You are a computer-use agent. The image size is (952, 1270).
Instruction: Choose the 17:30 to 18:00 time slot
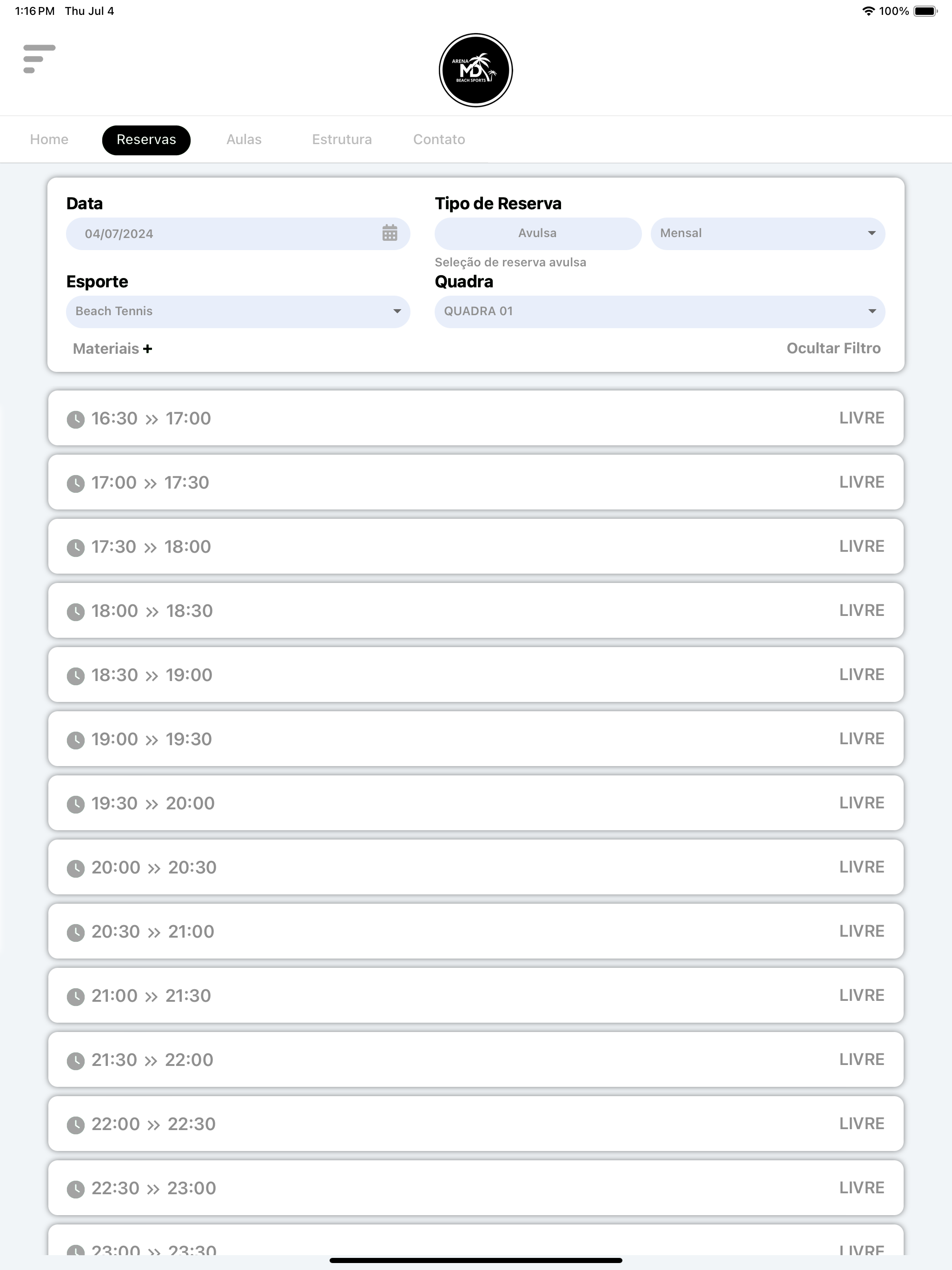(x=476, y=546)
